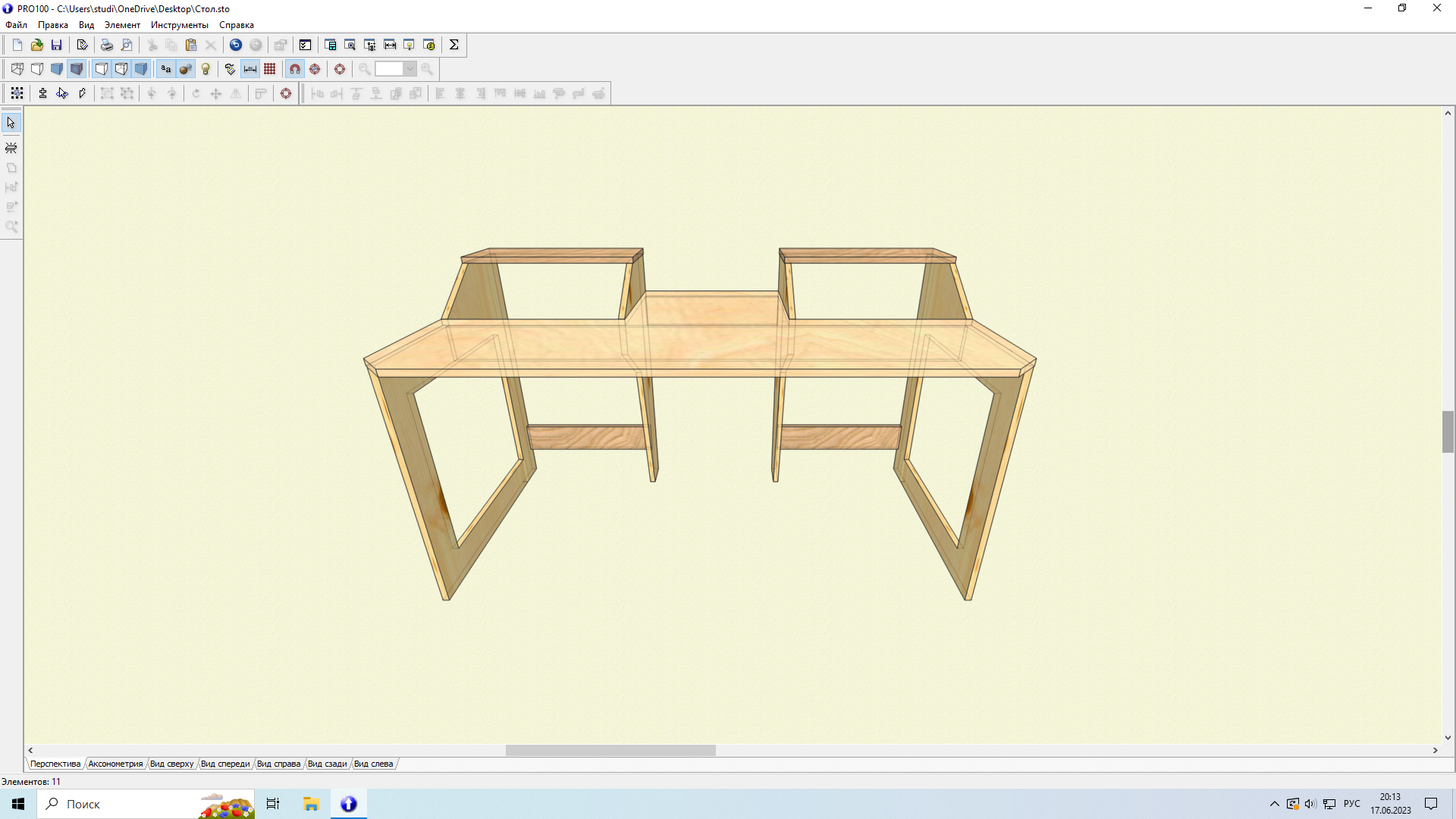The width and height of the screenshot is (1456, 819).
Task: Click the Save floppy disk icon
Action: 56,45
